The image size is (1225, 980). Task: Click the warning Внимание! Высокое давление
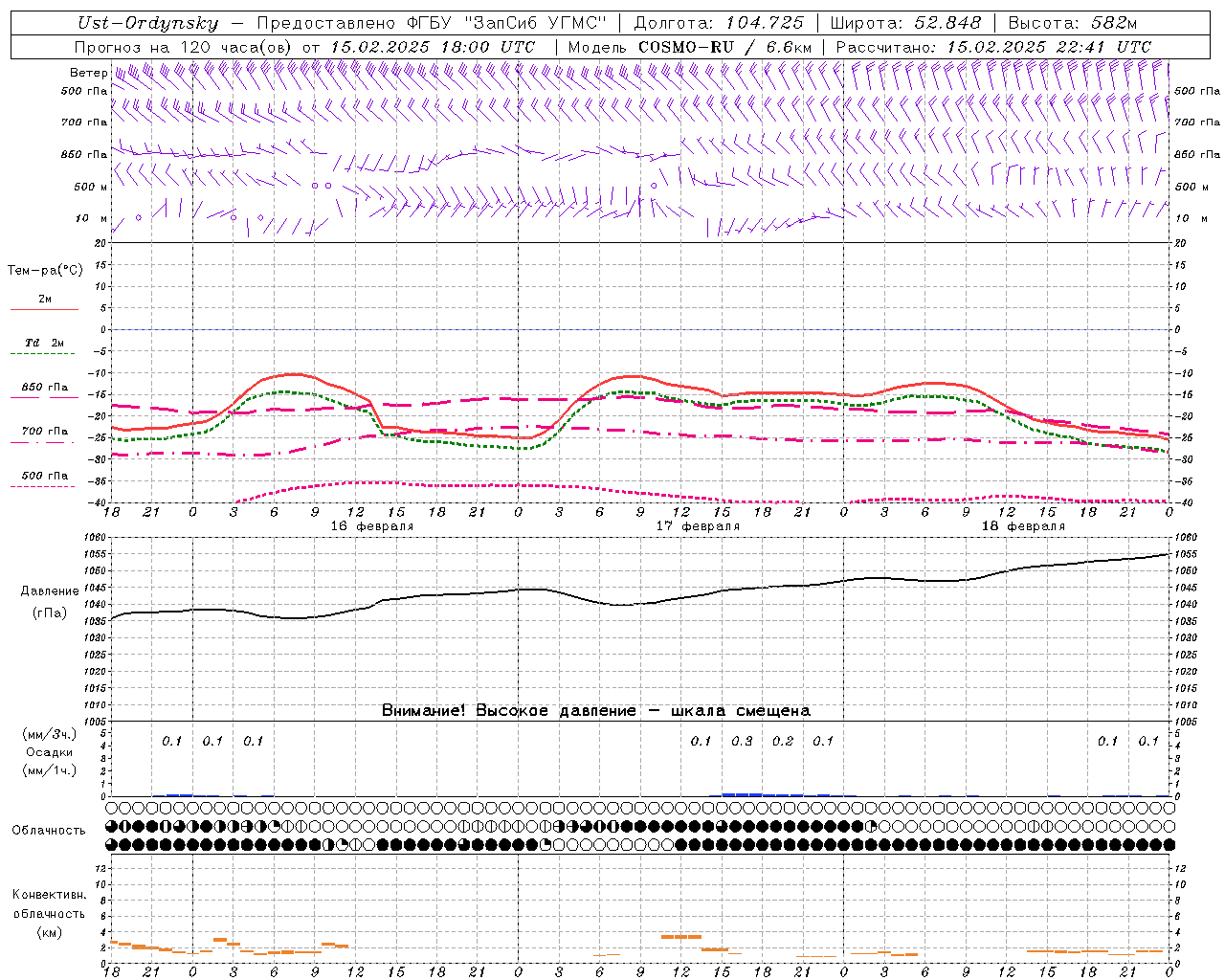click(x=508, y=710)
